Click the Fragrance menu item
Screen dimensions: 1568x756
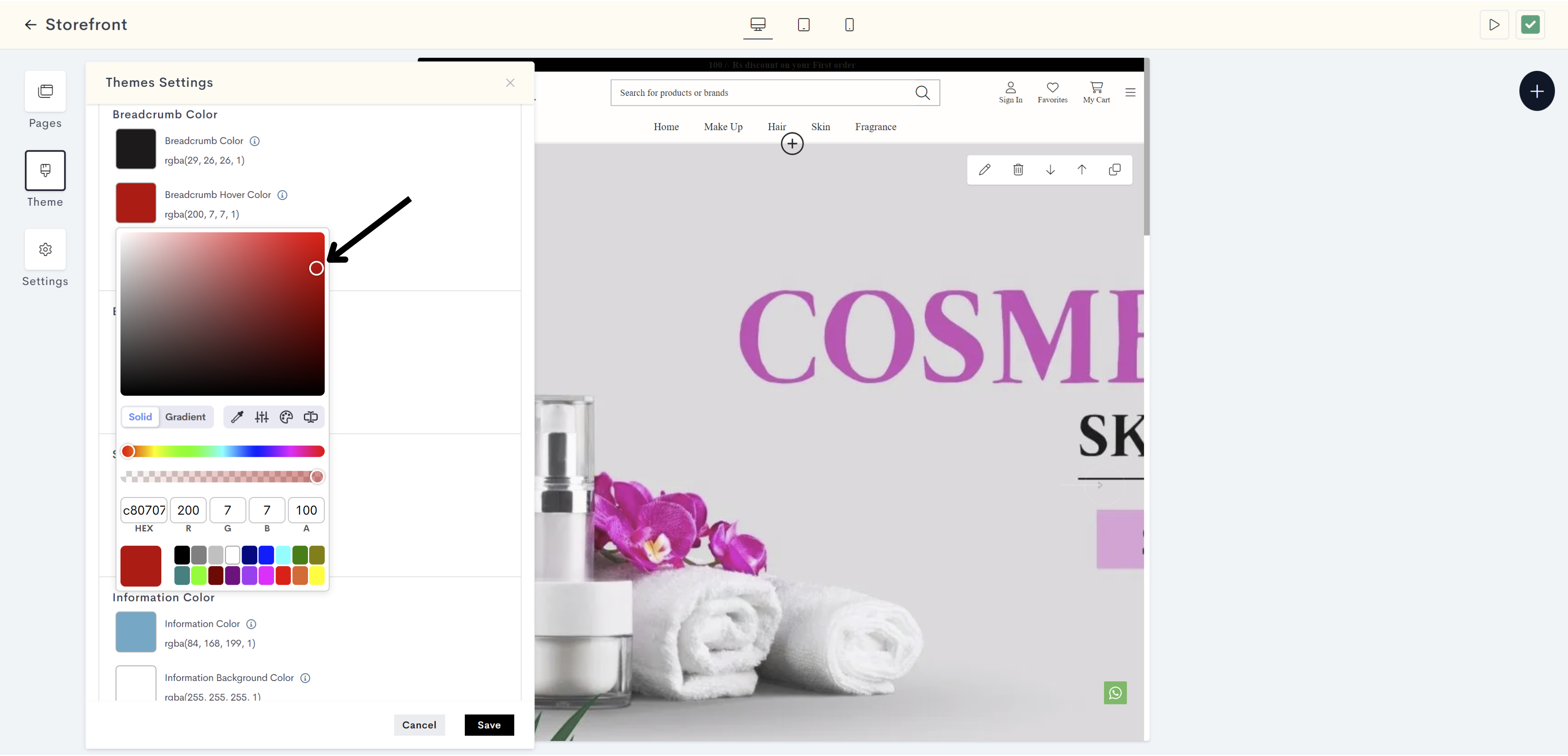pyautogui.click(x=875, y=127)
